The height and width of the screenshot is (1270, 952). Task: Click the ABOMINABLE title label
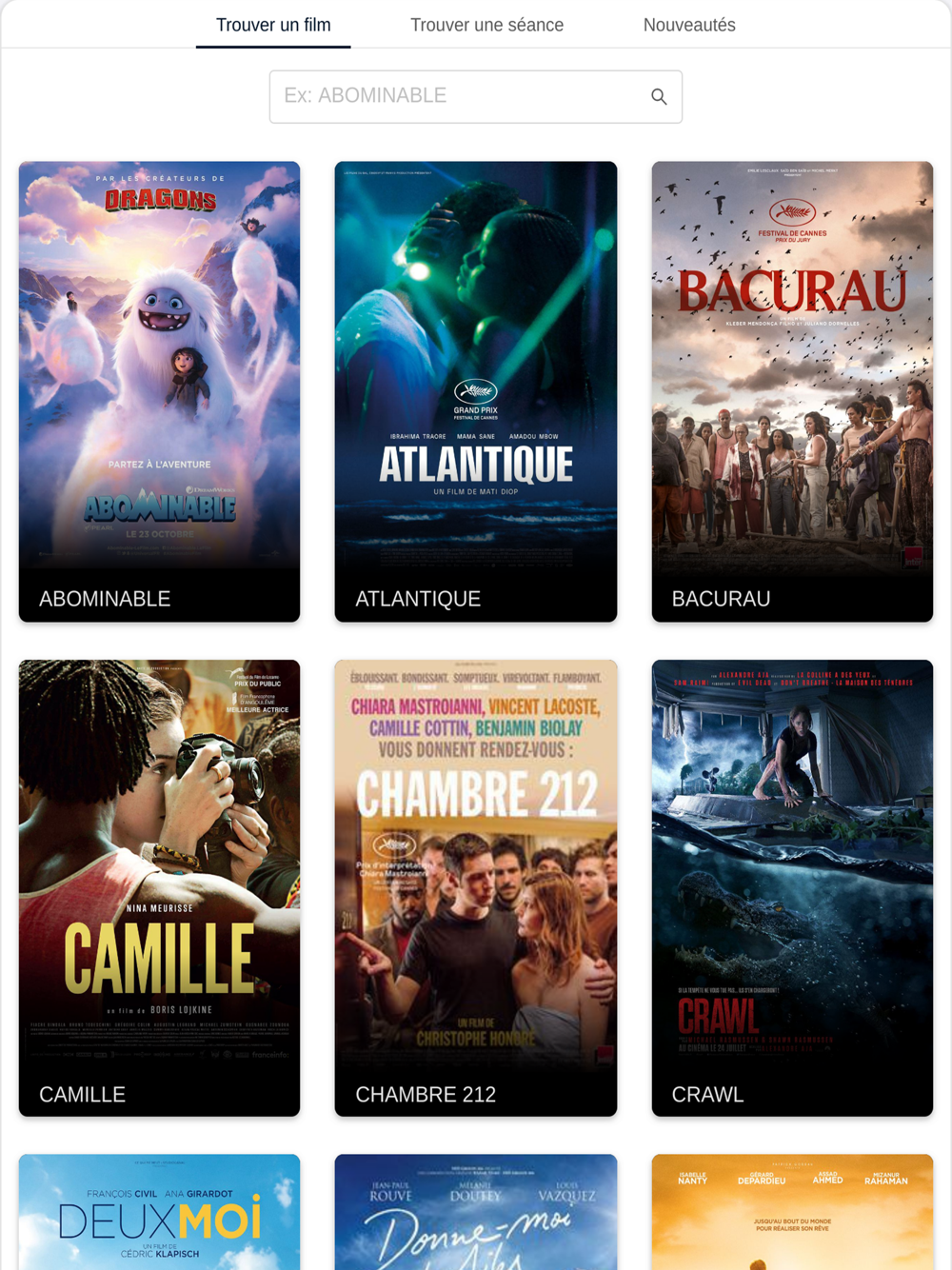[x=105, y=599]
